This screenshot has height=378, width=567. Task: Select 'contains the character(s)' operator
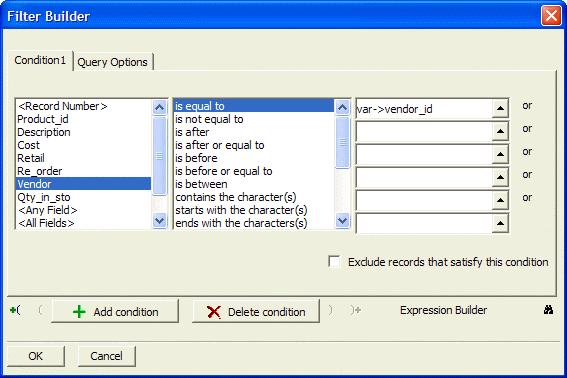(x=254, y=197)
